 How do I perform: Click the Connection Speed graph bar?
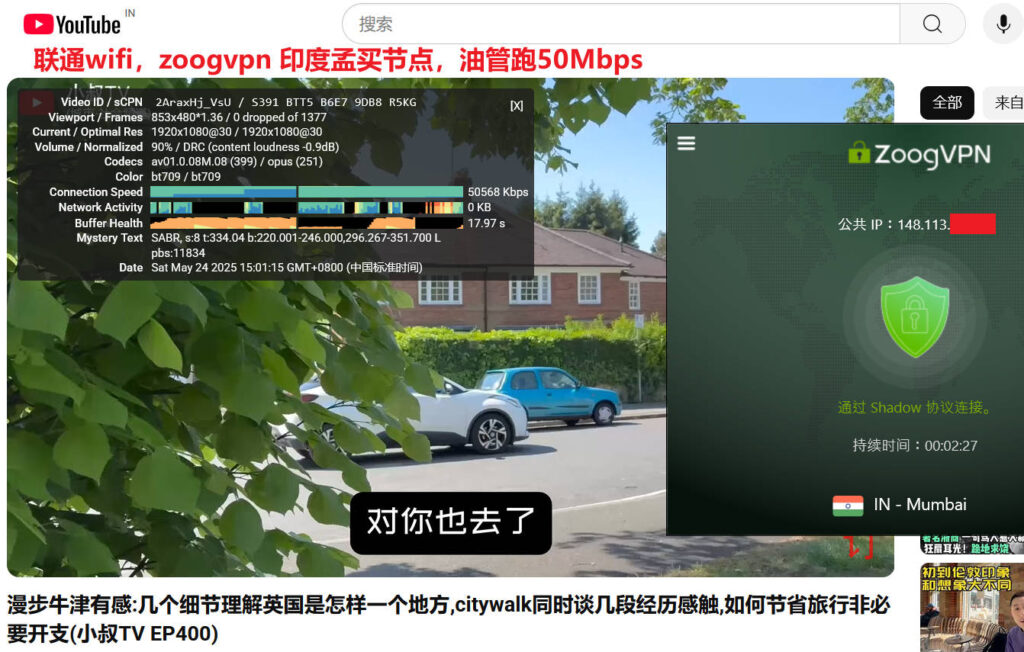tap(305, 192)
